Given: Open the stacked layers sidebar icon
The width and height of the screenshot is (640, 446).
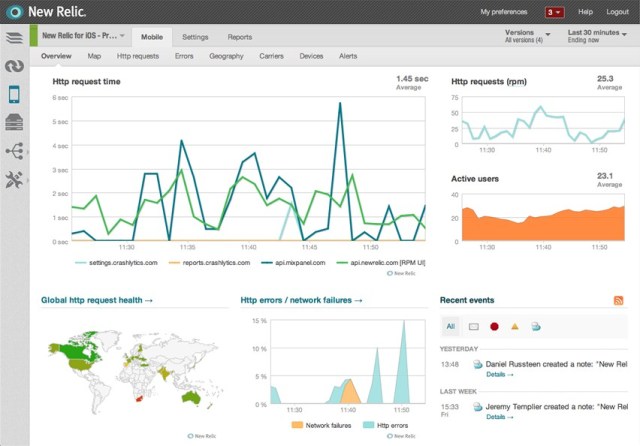Looking at the screenshot, I should coord(14,38).
